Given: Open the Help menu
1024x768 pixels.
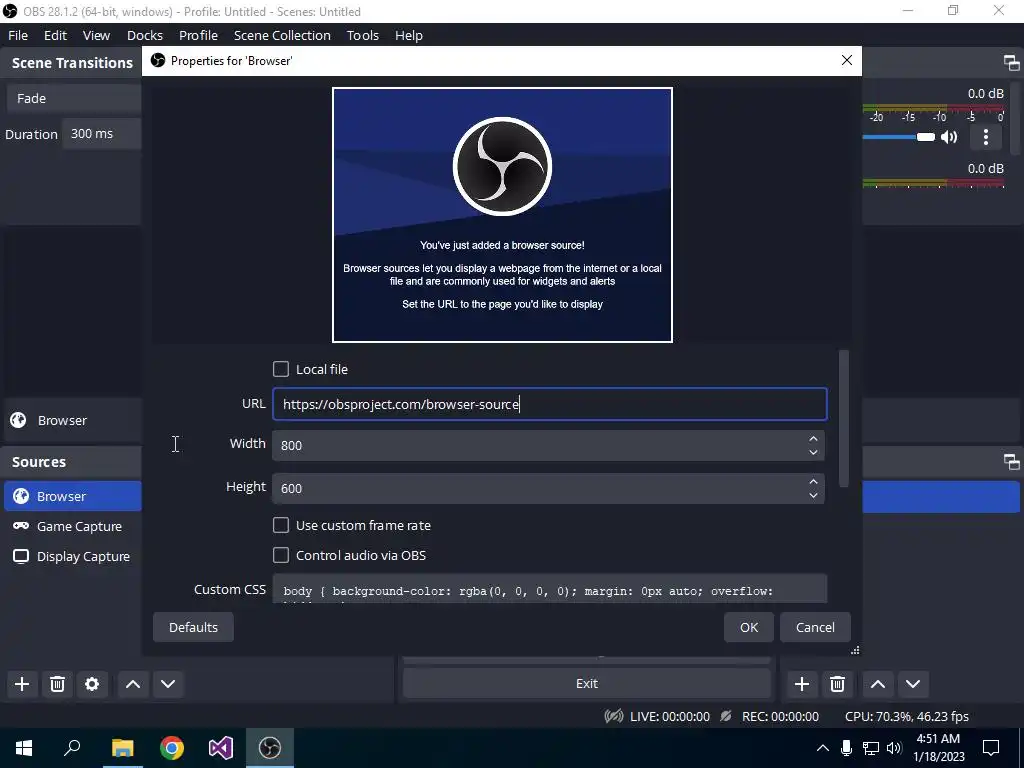Looking at the screenshot, I should coord(408,35).
